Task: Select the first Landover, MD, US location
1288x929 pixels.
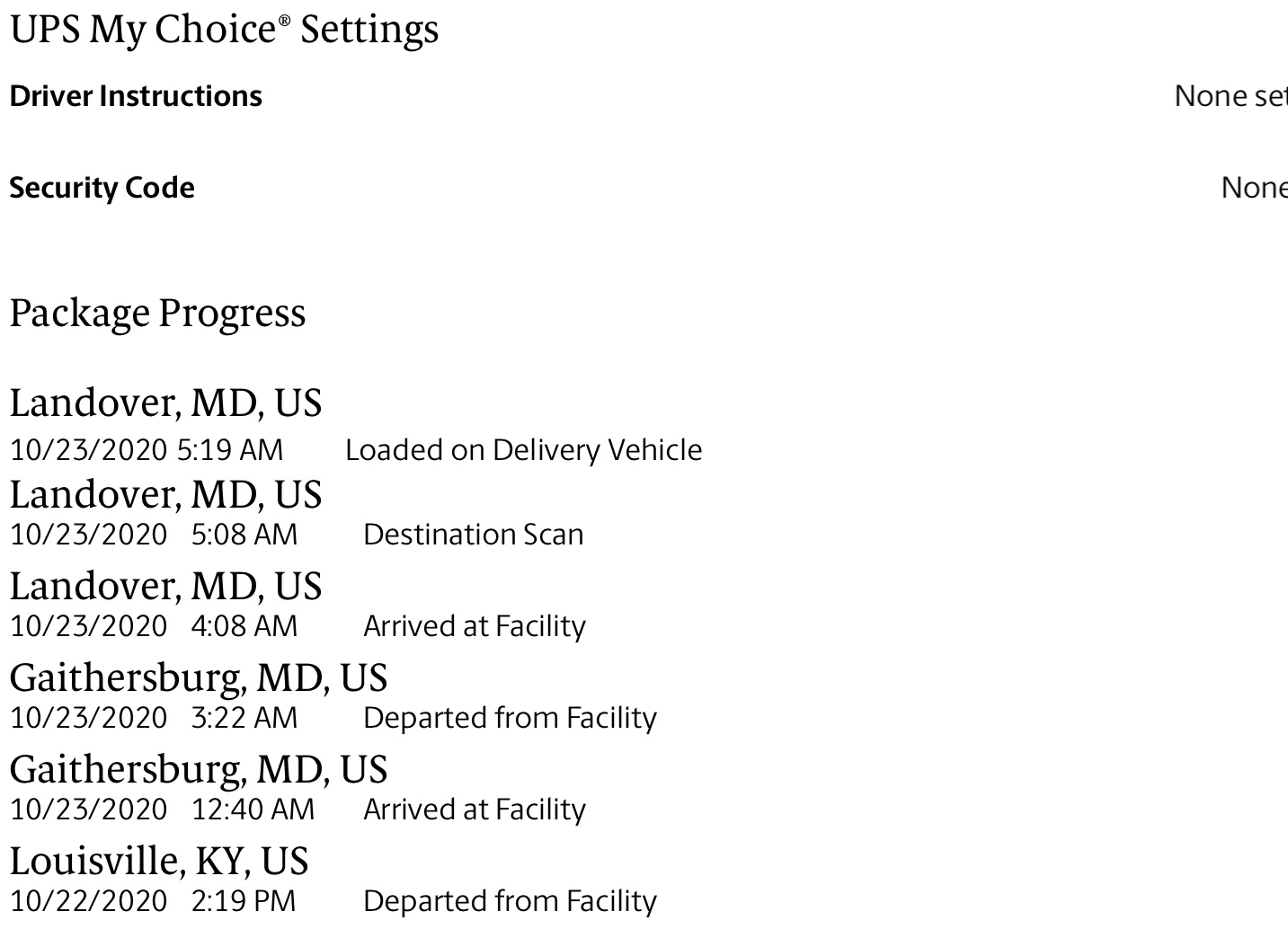Action: click(x=165, y=403)
